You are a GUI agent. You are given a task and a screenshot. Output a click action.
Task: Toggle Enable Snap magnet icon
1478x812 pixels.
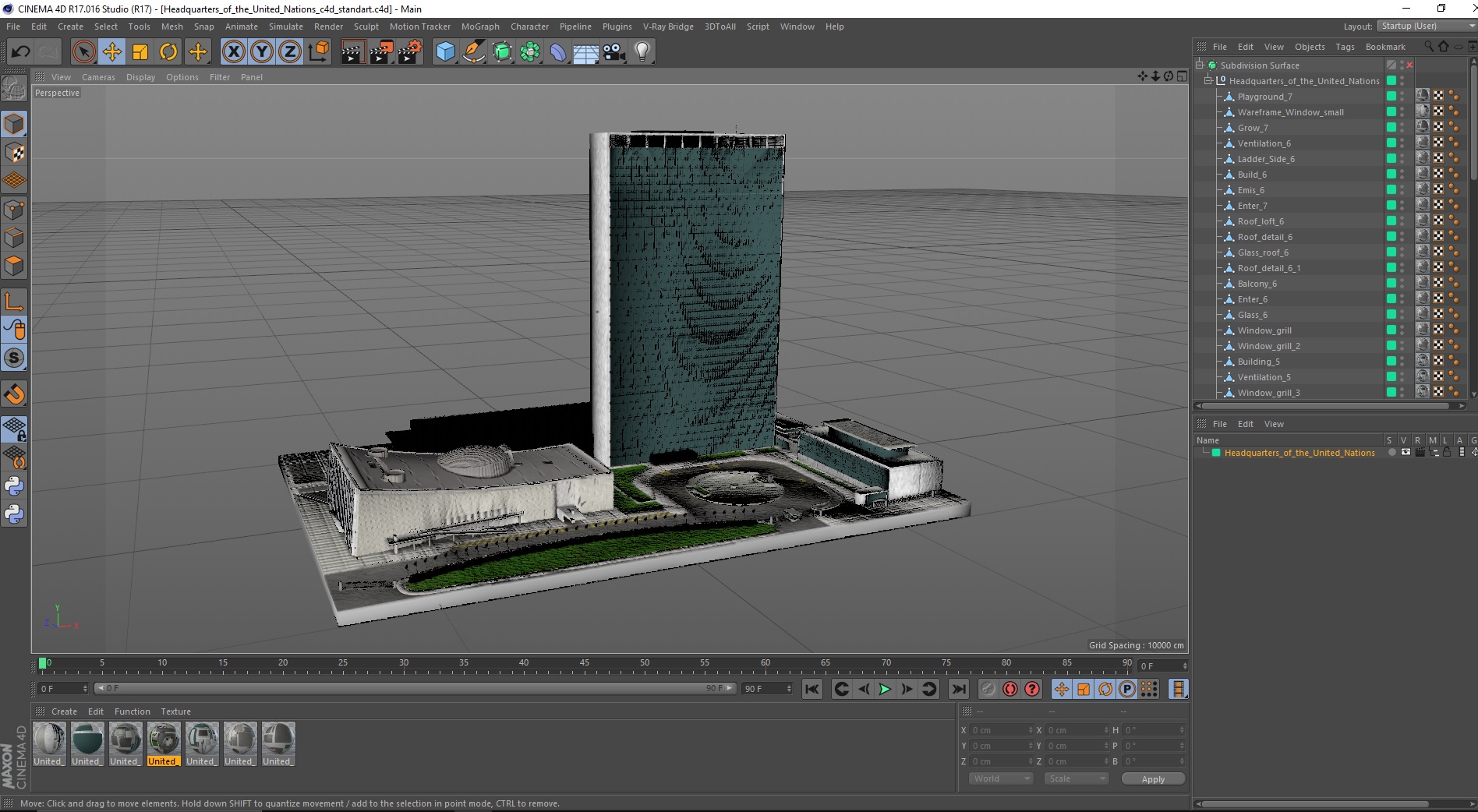(x=14, y=394)
